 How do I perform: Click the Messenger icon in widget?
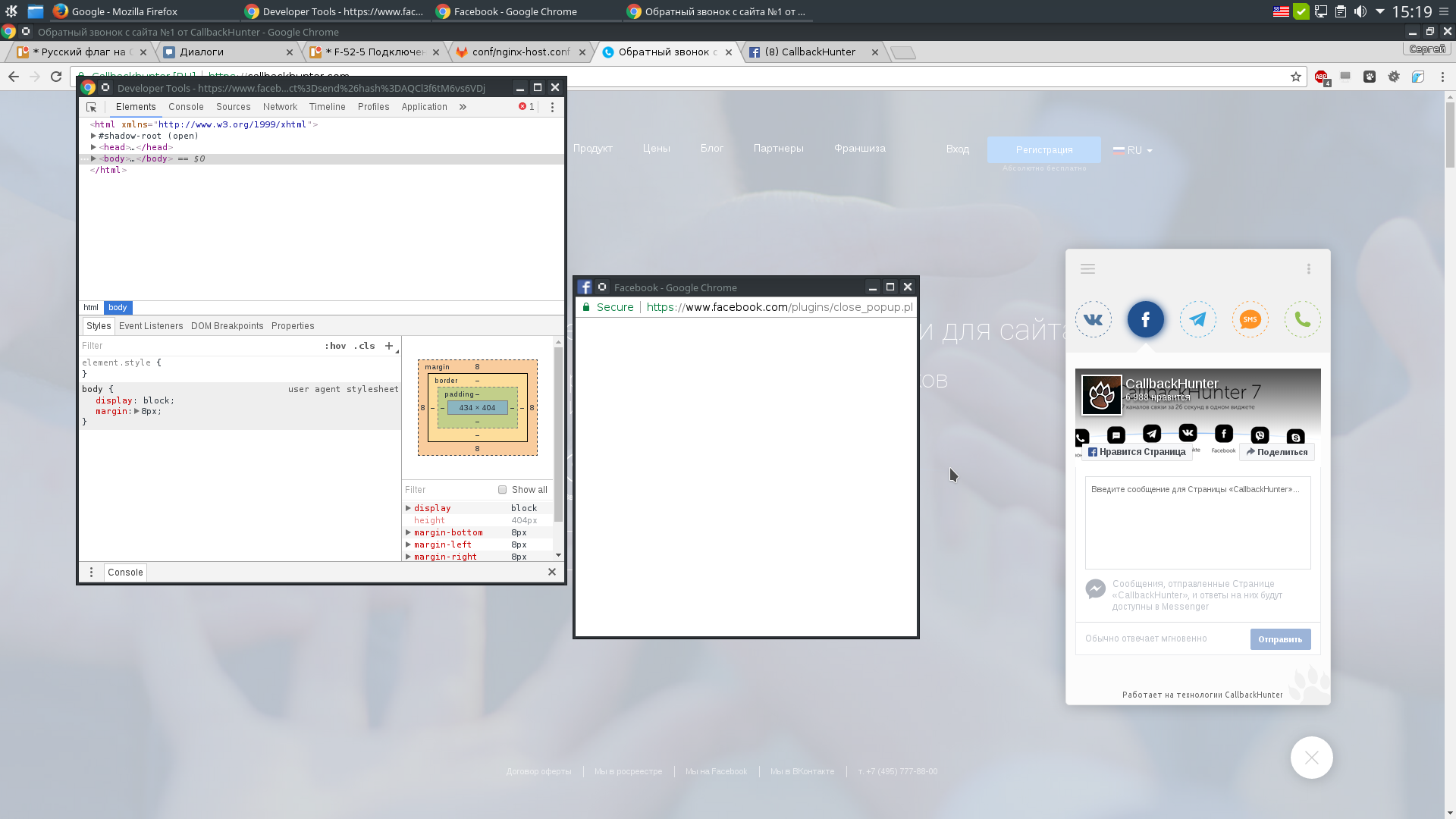point(1095,589)
